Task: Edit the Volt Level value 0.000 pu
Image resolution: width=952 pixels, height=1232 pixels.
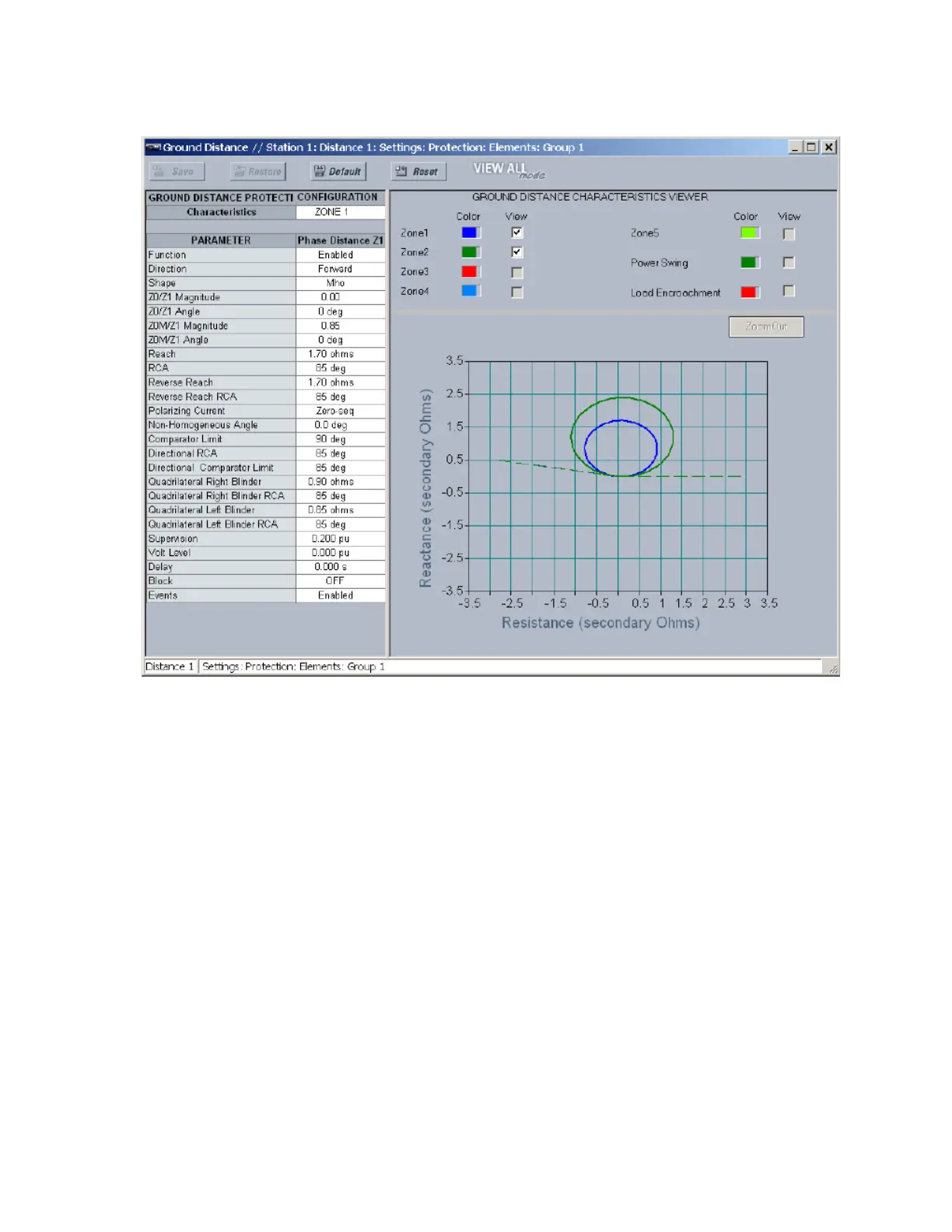Action: pyautogui.click(x=341, y=552)
